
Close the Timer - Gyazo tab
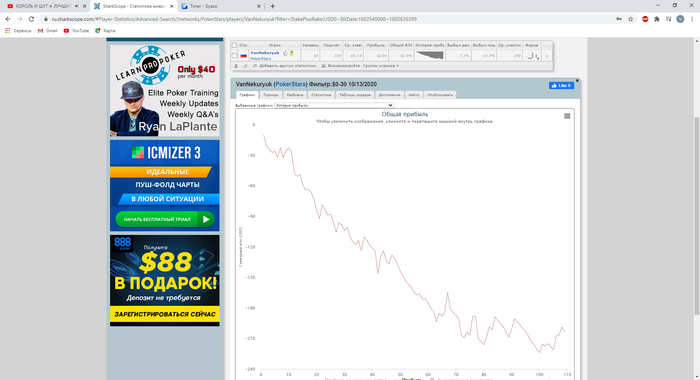point(259,6)
